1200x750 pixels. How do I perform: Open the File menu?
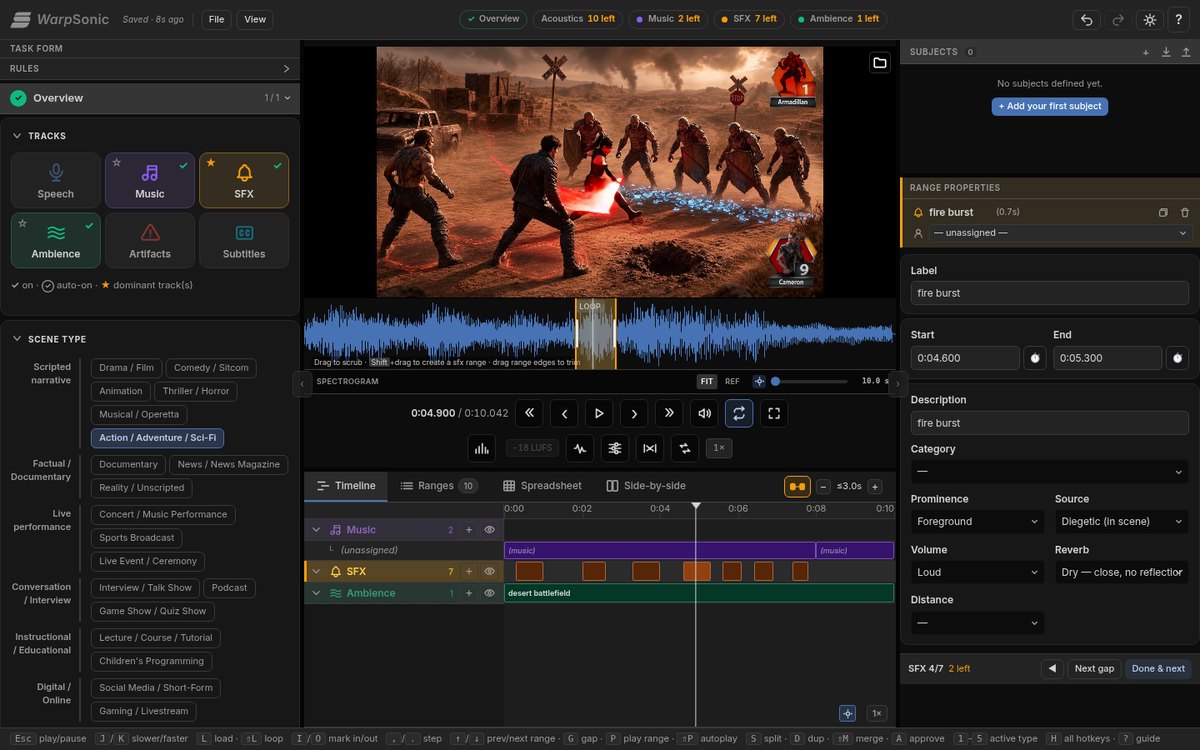click(217, 19)
